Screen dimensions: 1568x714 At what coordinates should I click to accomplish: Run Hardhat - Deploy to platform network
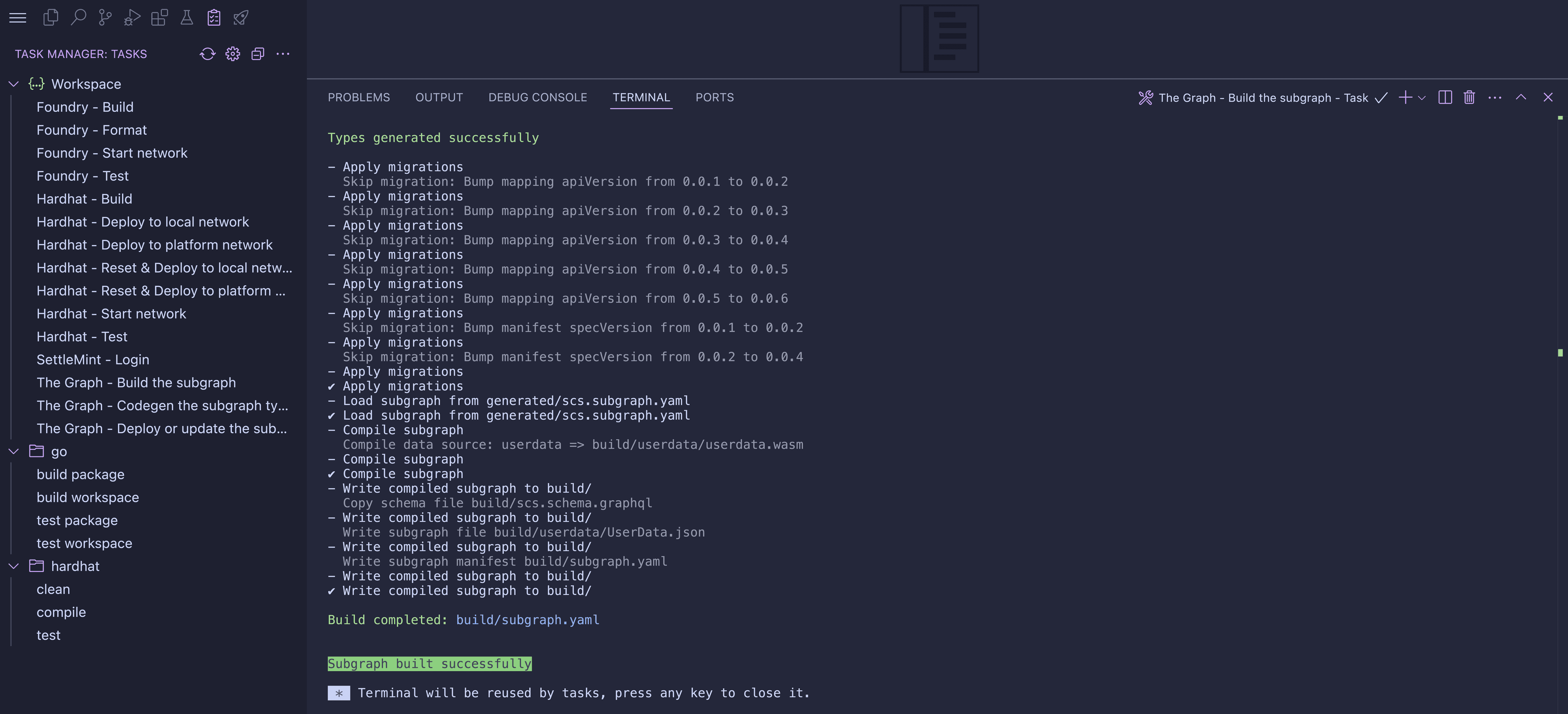154,245
